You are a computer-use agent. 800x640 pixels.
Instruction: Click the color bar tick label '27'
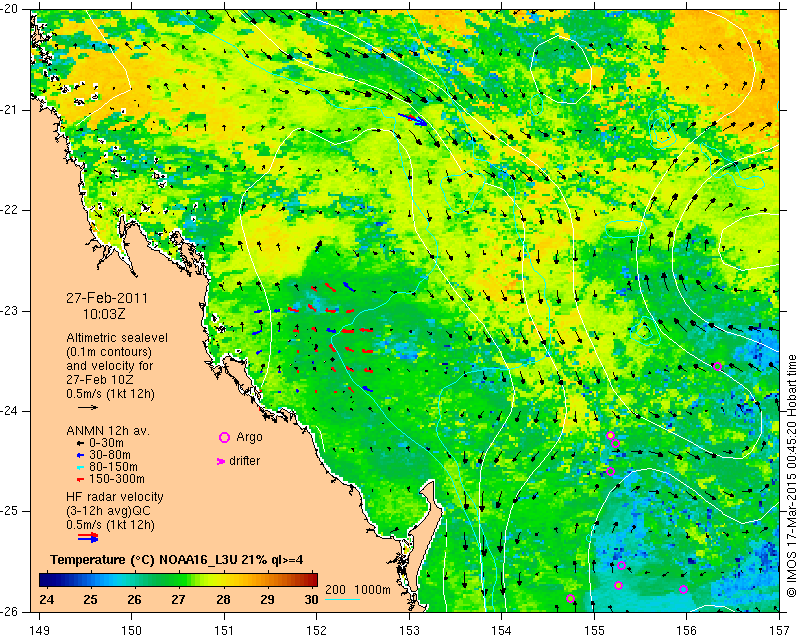(x=179, y=599)
